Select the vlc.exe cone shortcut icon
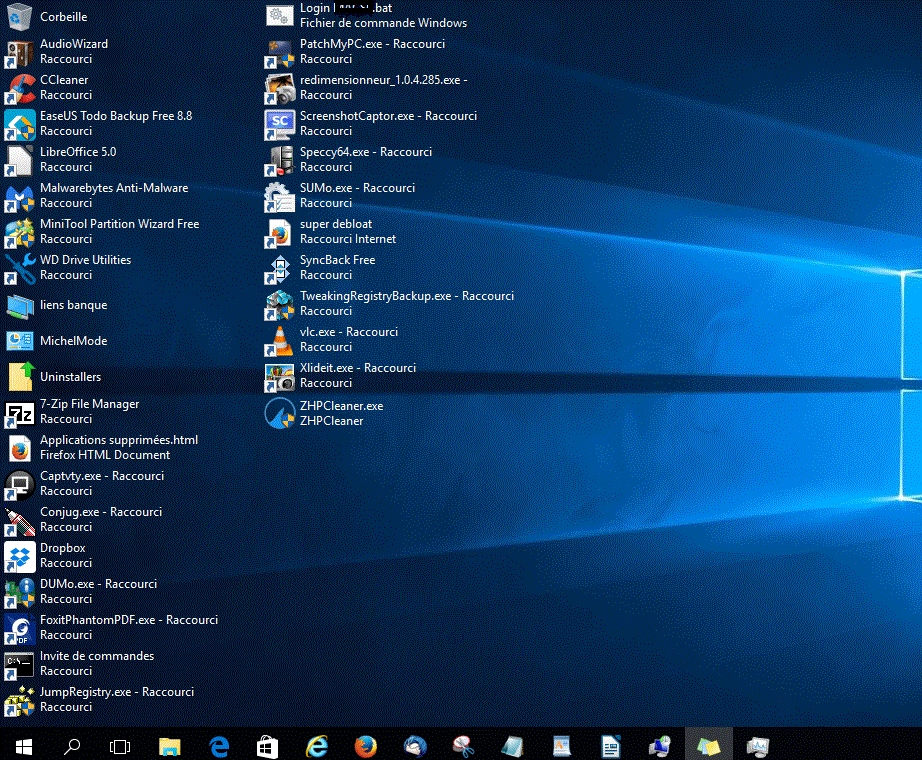Image resolution: width=922 pixels, height=760 pixels. pyautogui.click(x=279, y=339)
